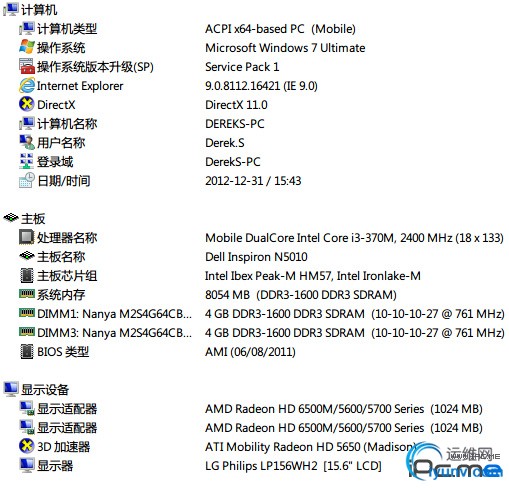Click the first 显示适配器 row icon
This screenshot has height=488, width=509.
coord(27,408)
